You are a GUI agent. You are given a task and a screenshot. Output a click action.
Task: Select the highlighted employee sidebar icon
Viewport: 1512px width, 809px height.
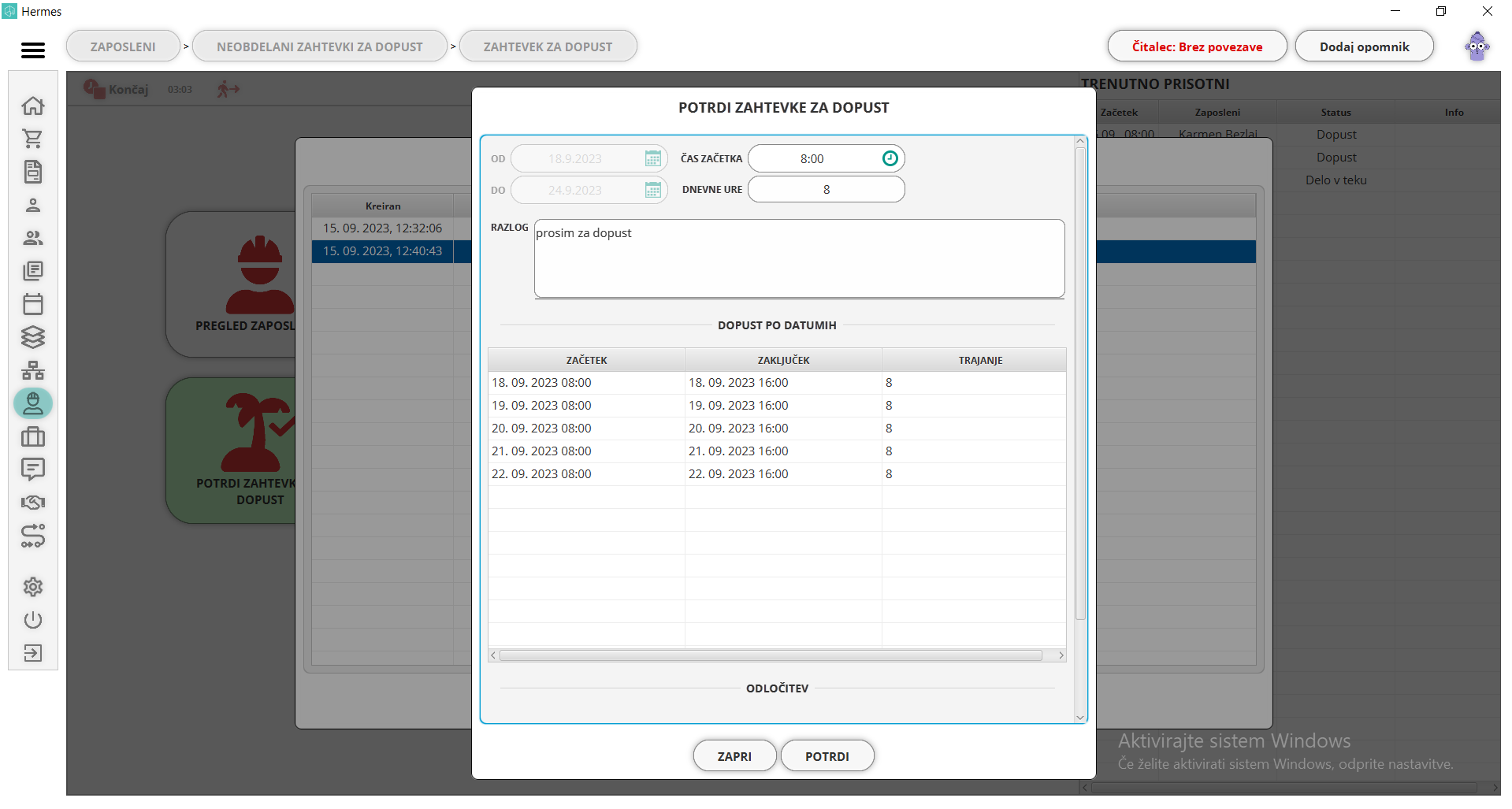(x=33, y=403)
